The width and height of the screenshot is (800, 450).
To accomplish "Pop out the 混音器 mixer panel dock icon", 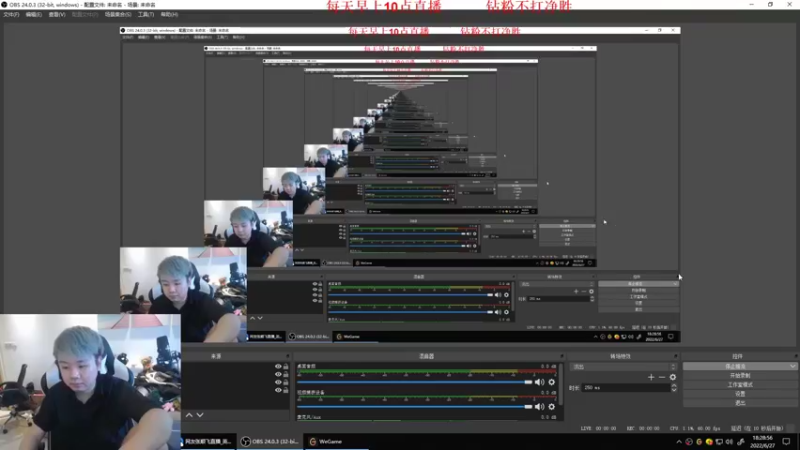I will 562,356.
